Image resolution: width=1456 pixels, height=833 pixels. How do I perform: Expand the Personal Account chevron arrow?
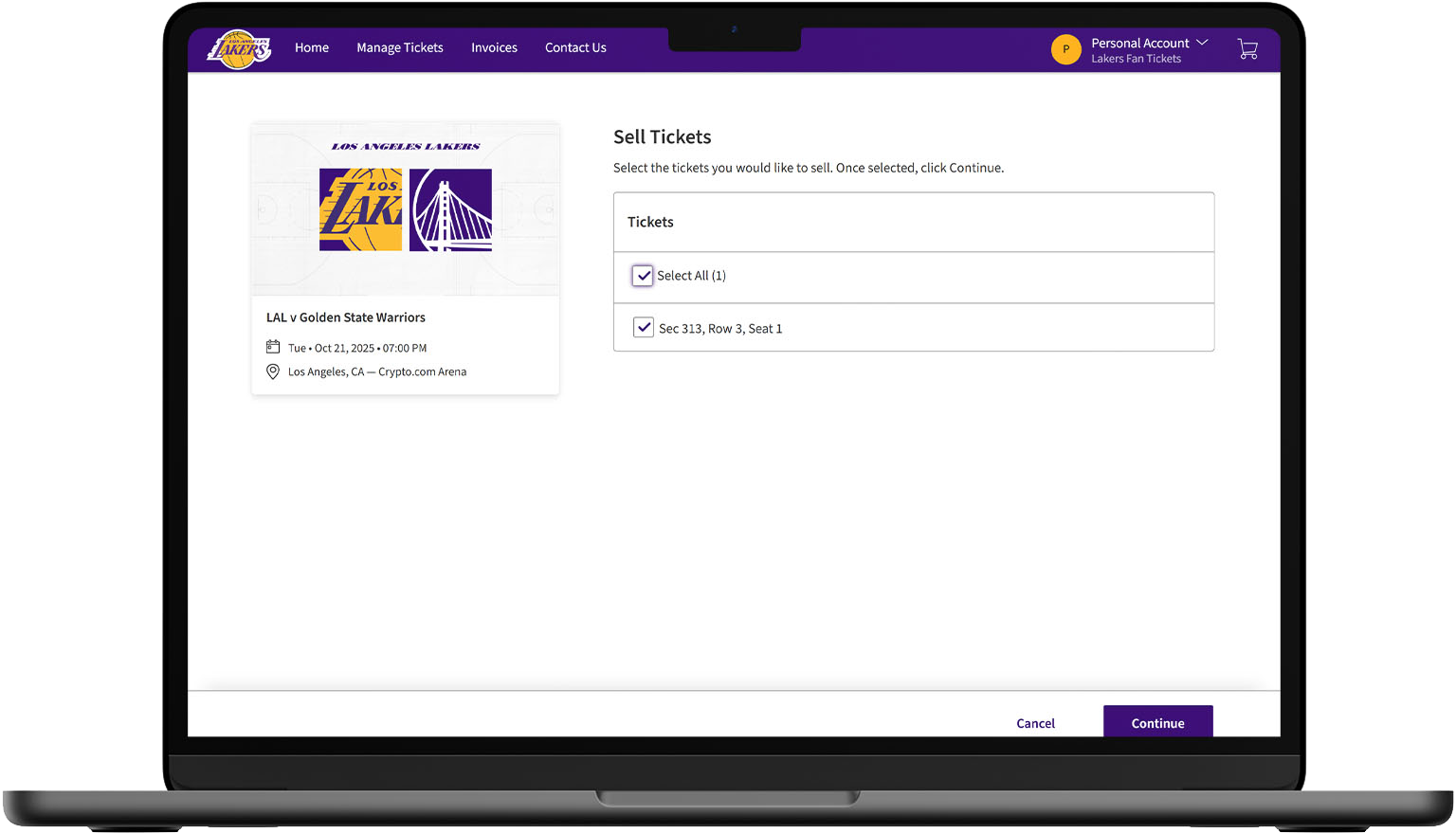1202,43
